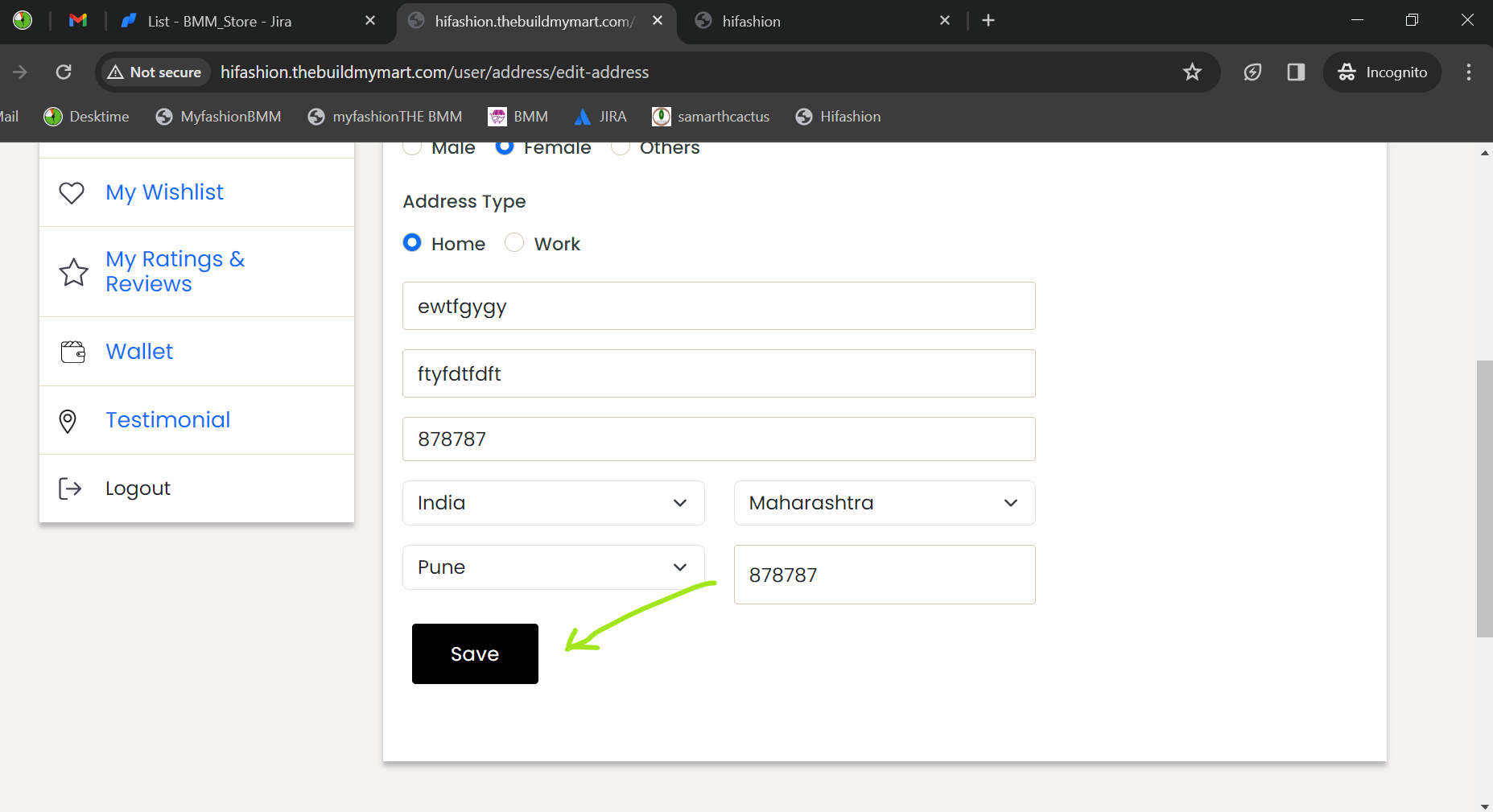
Task: Go forward in browser history
Action: pyautogui.click(x=20, y=72)
